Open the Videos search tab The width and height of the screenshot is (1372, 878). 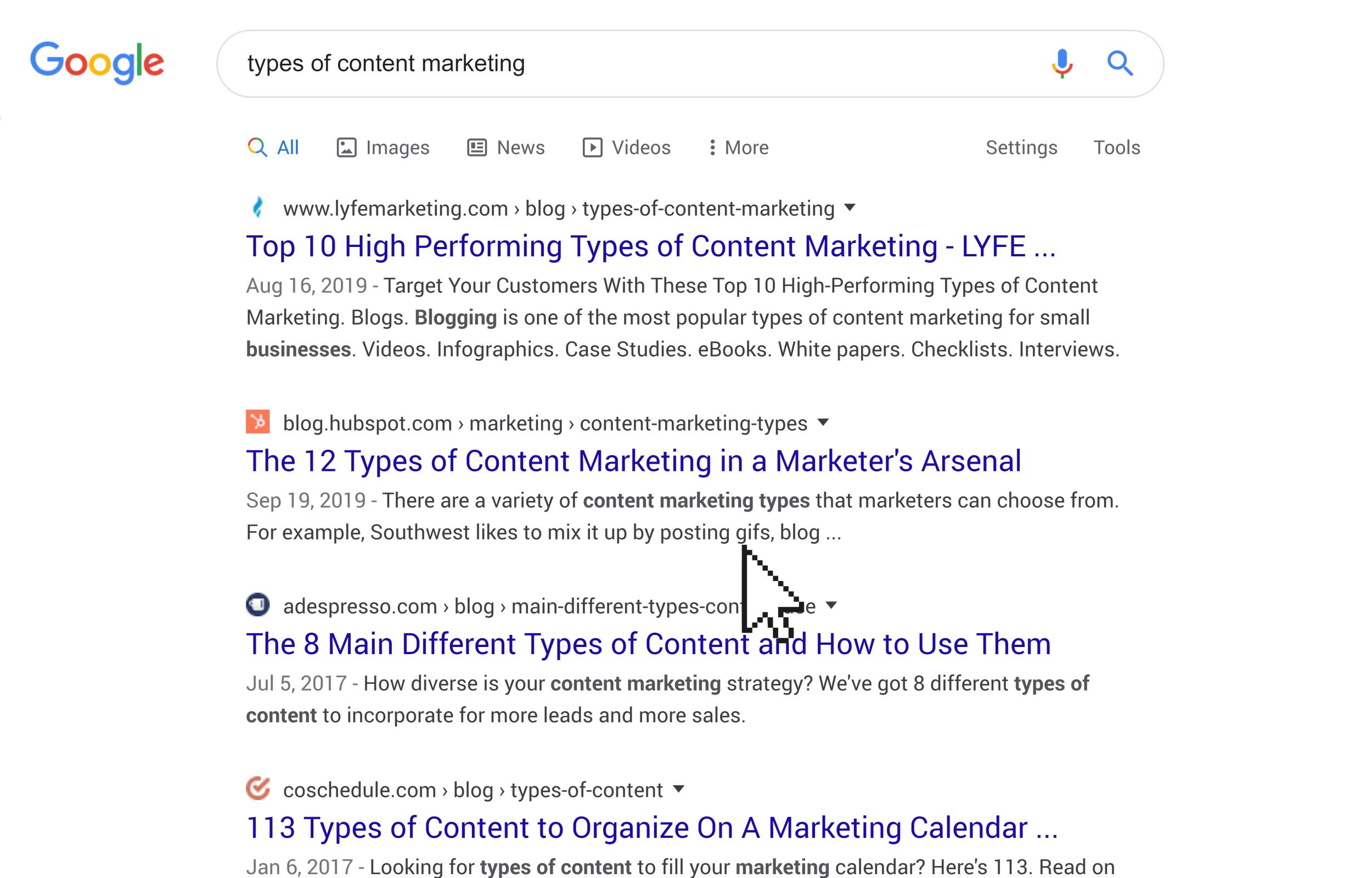[627, 148]
